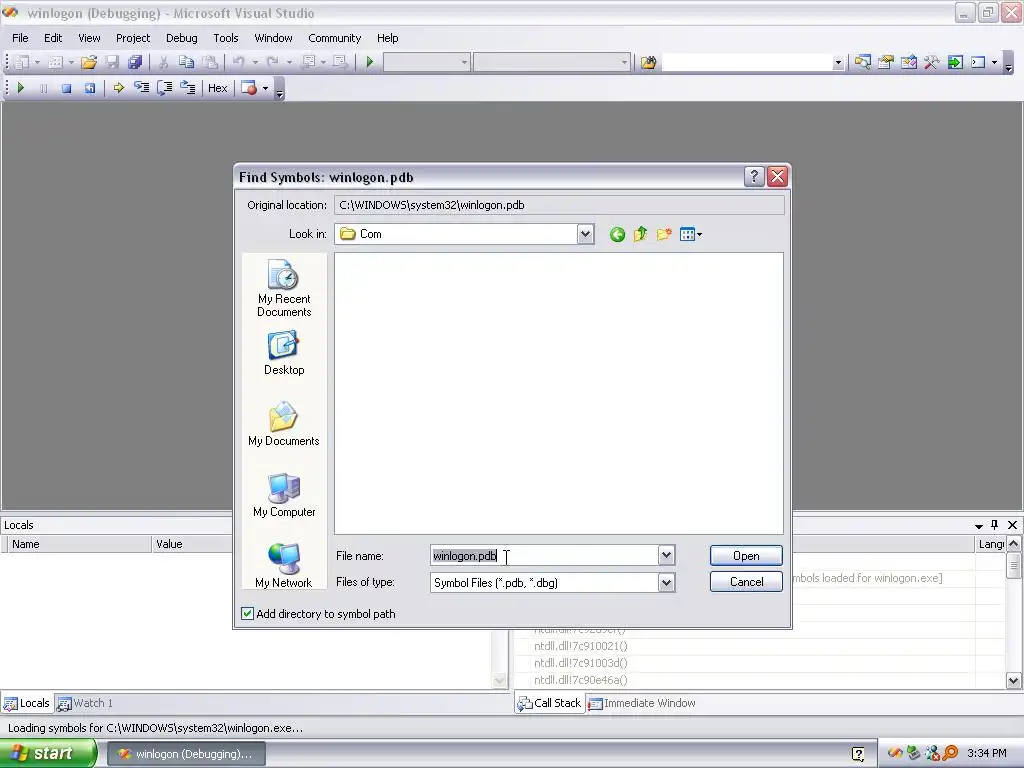Image resolution: width=1024 pixels, height=768 pixels.
Task: Click the Save All toolbar icon
Action: (135, 62)
